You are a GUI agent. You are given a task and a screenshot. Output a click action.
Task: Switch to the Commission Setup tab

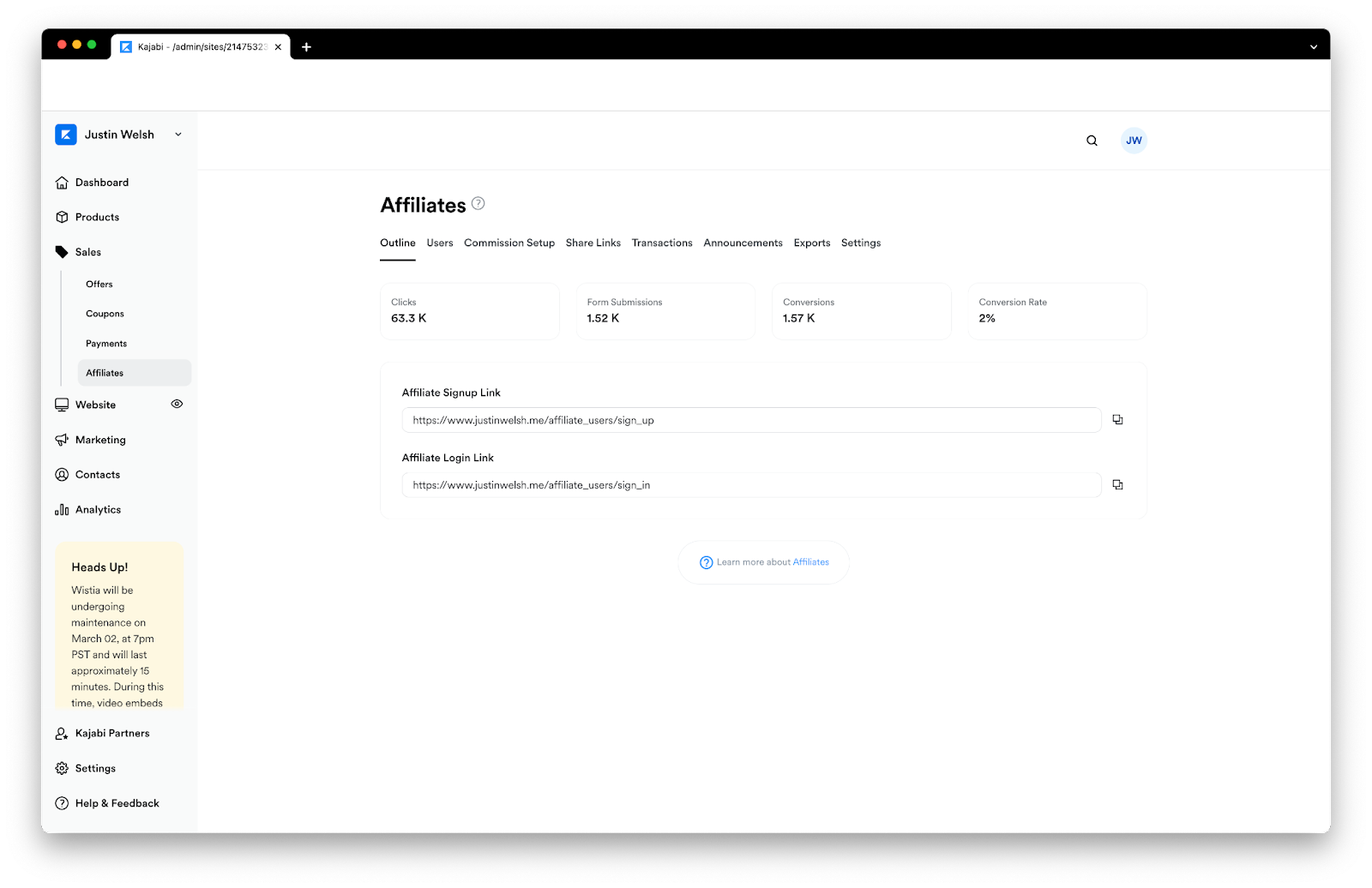(509, 243)
